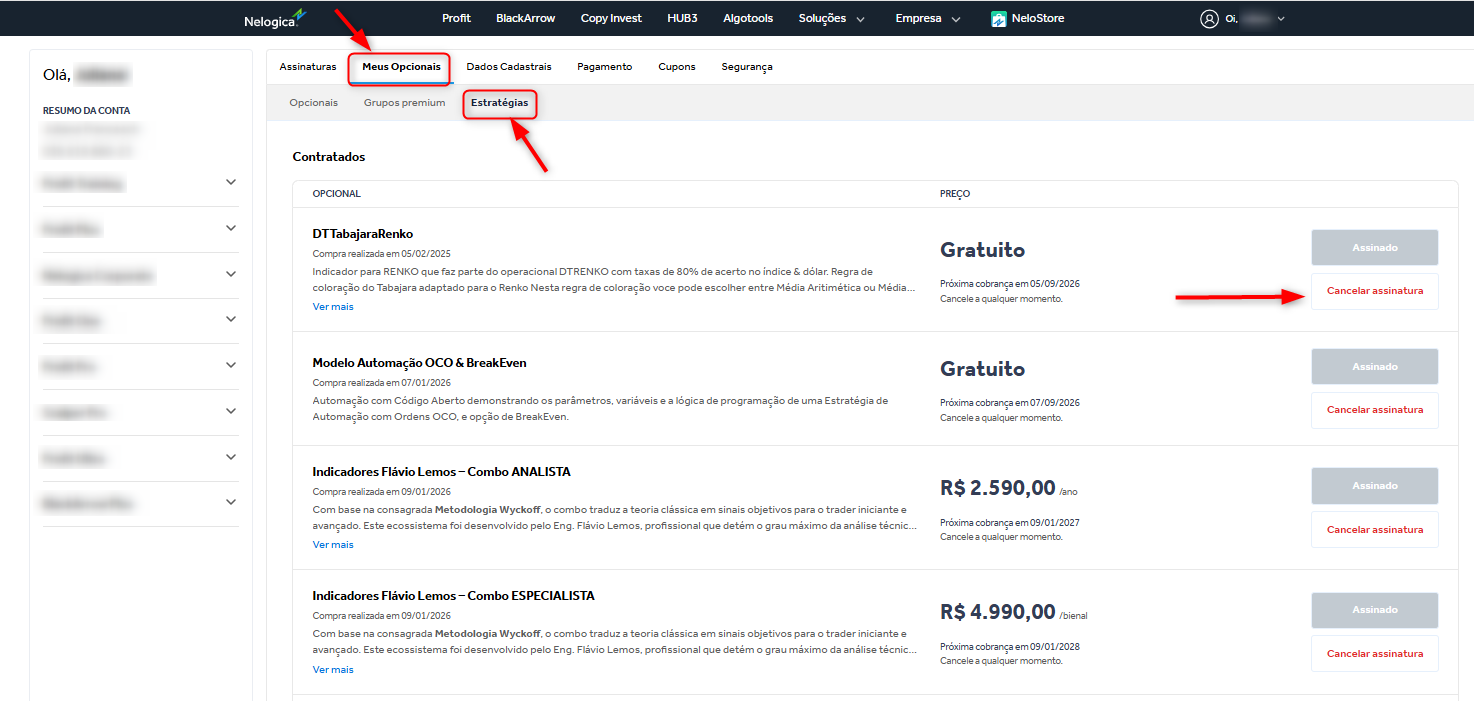This screenshot has height=701, width=1474.
Task: Click the DTTabajaraRenko title
Action: pyautogui.click(x=362, y=234)
